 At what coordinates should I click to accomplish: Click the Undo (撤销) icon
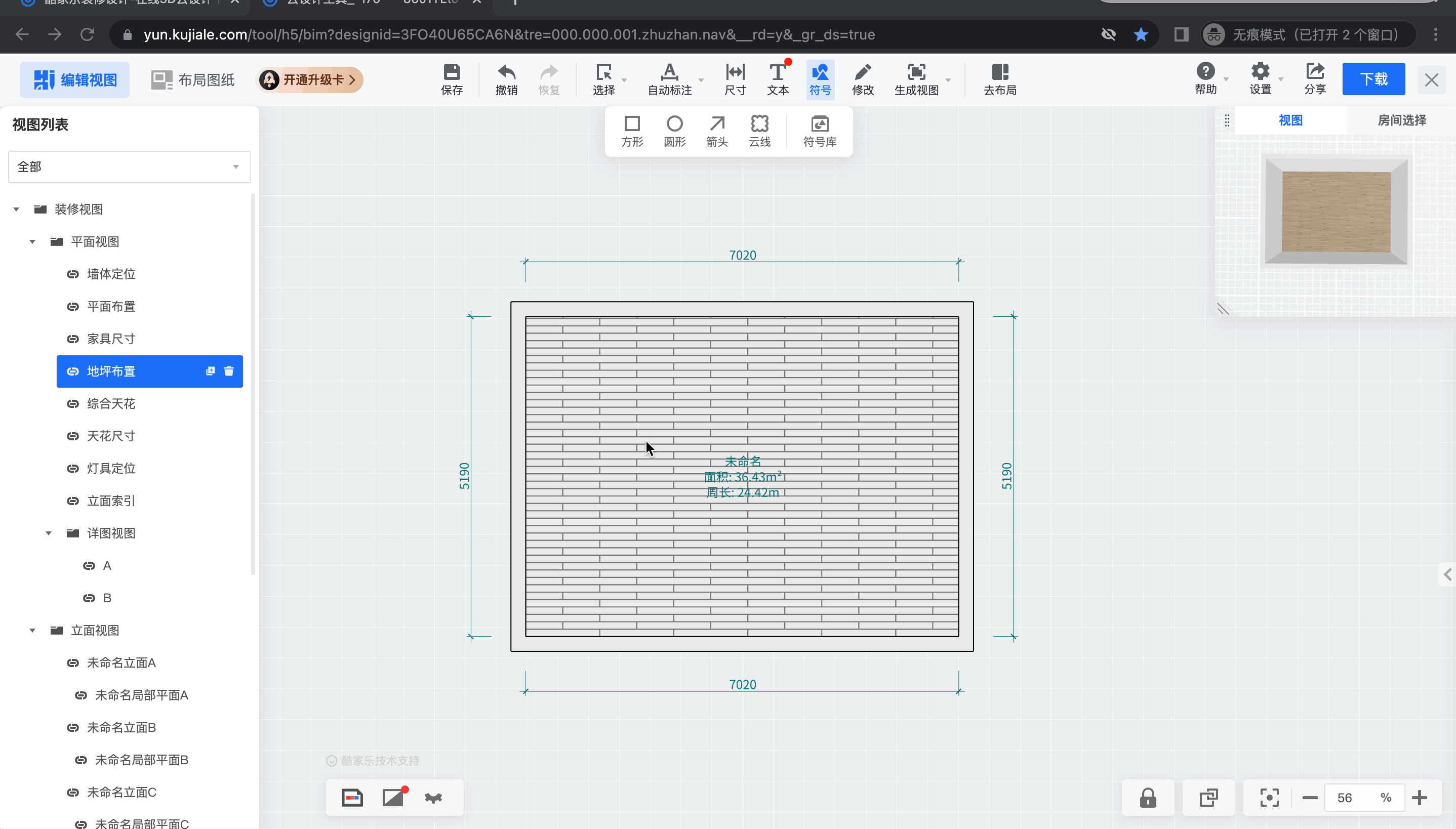(506, 78)
